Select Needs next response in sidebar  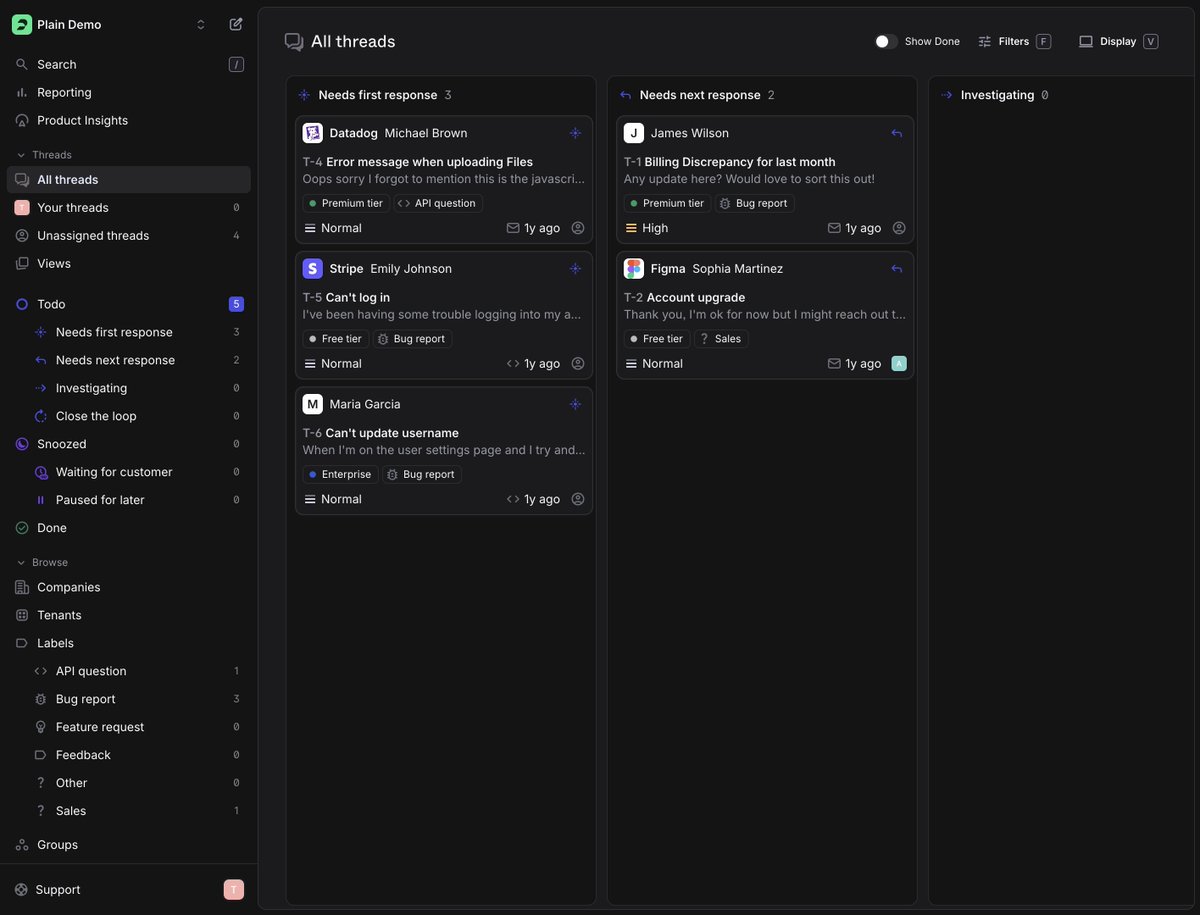click(x=138, y=360)
